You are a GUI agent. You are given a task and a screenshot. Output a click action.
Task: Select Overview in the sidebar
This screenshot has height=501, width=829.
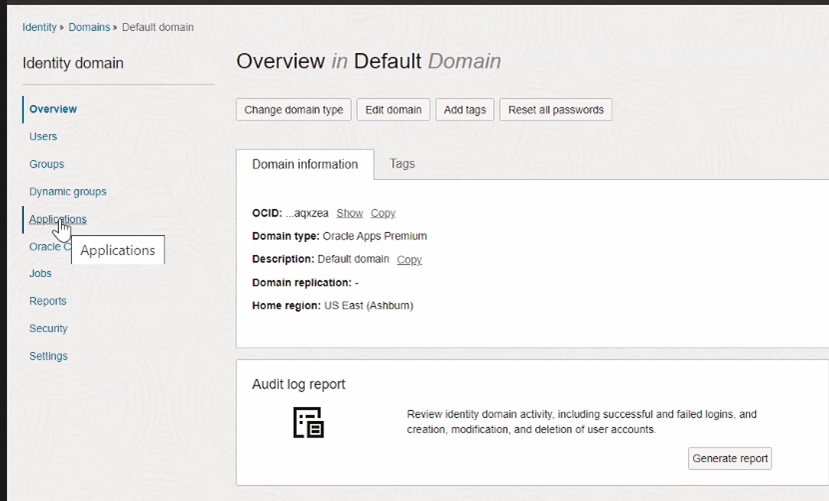(53, 109)
